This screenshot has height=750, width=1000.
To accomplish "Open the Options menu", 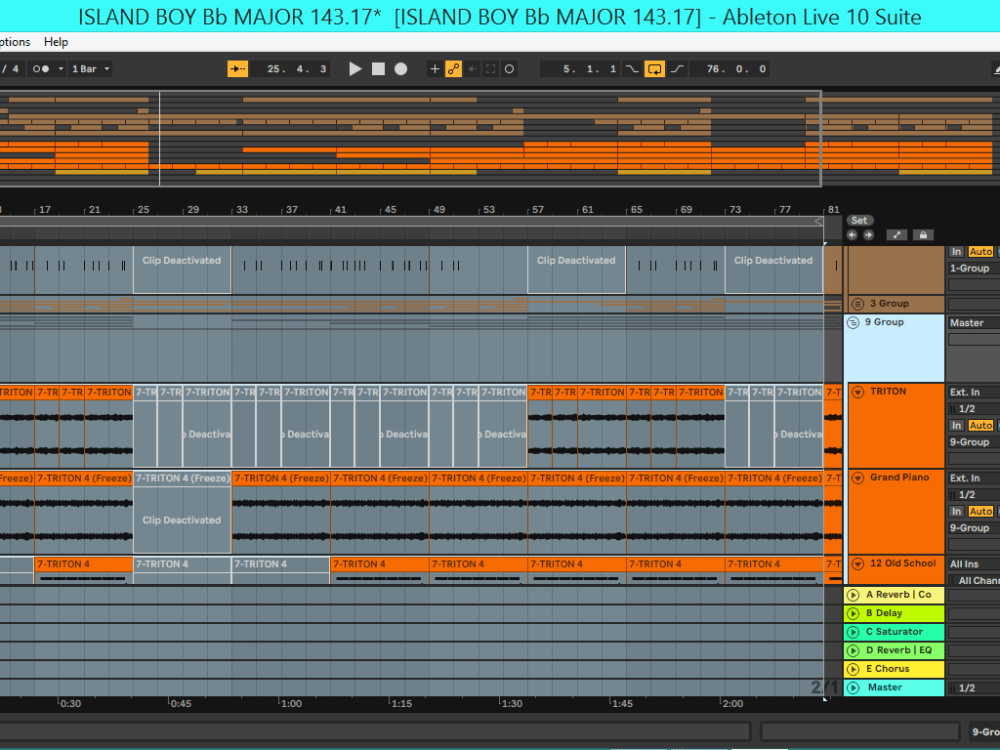I will (x=14, y=42).
